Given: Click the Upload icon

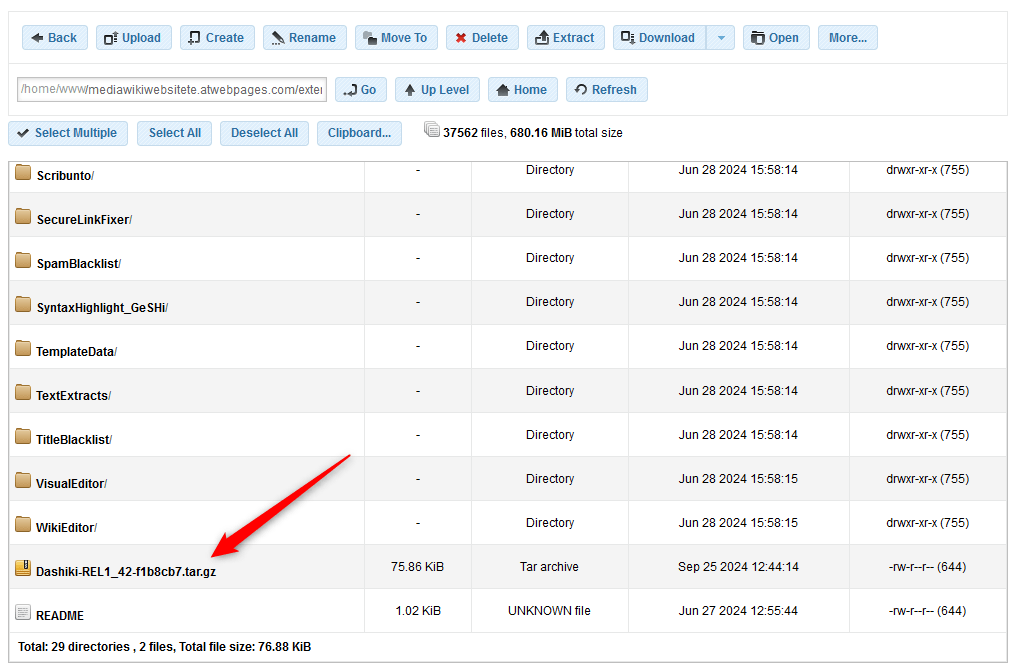Looking at the screenshot, I should (109, 37).
